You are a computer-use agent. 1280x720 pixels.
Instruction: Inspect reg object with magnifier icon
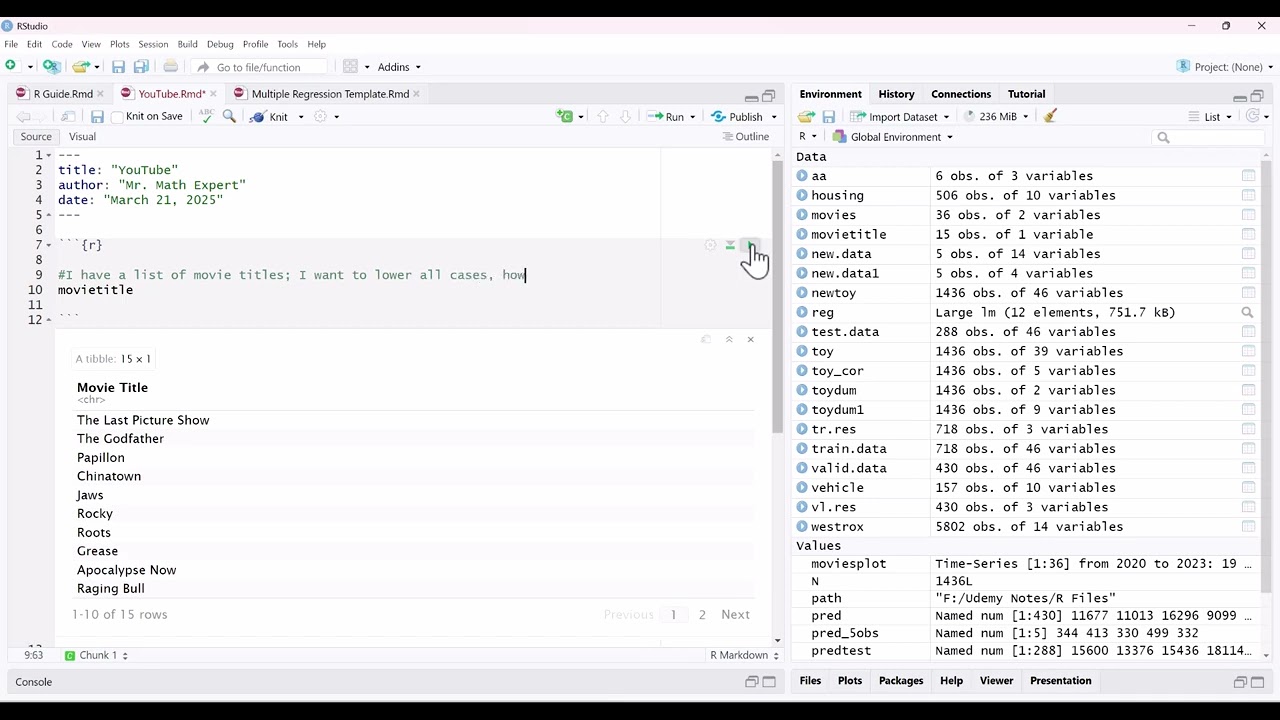[1247, 313]
